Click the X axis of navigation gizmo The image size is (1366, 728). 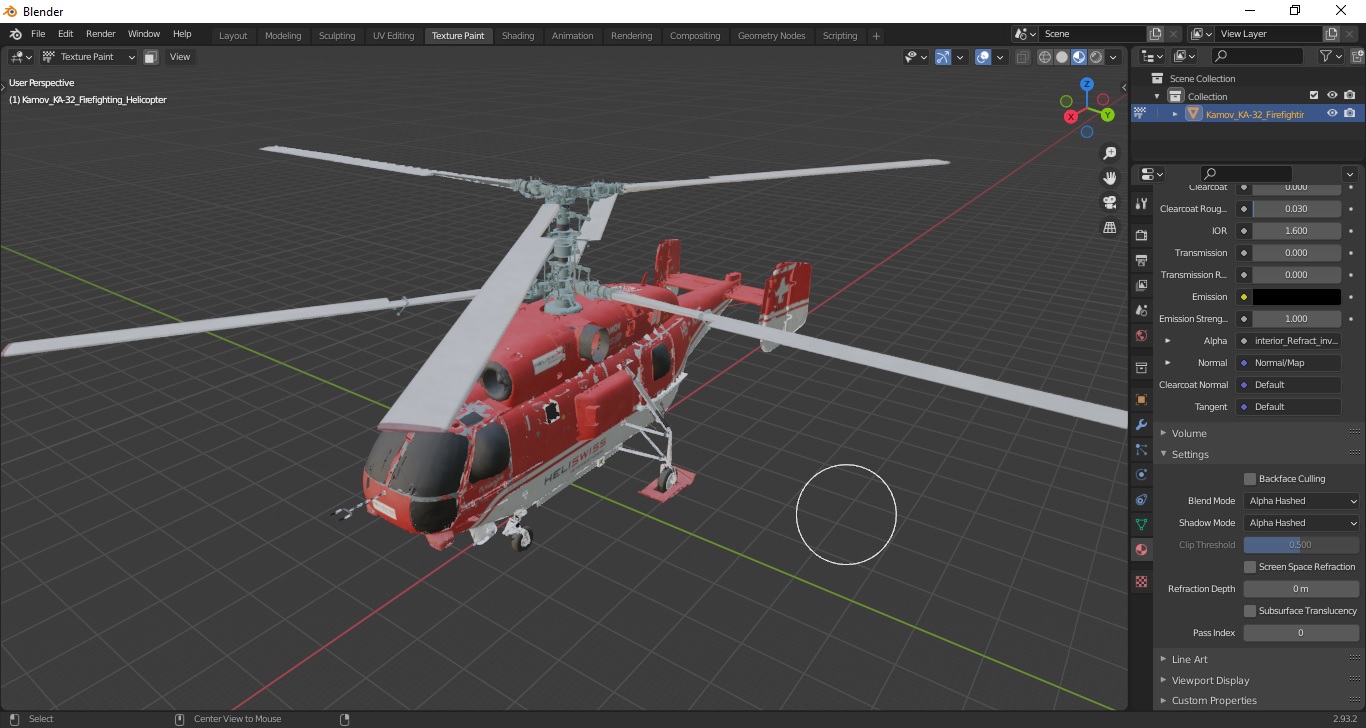tap(1071, 117)
